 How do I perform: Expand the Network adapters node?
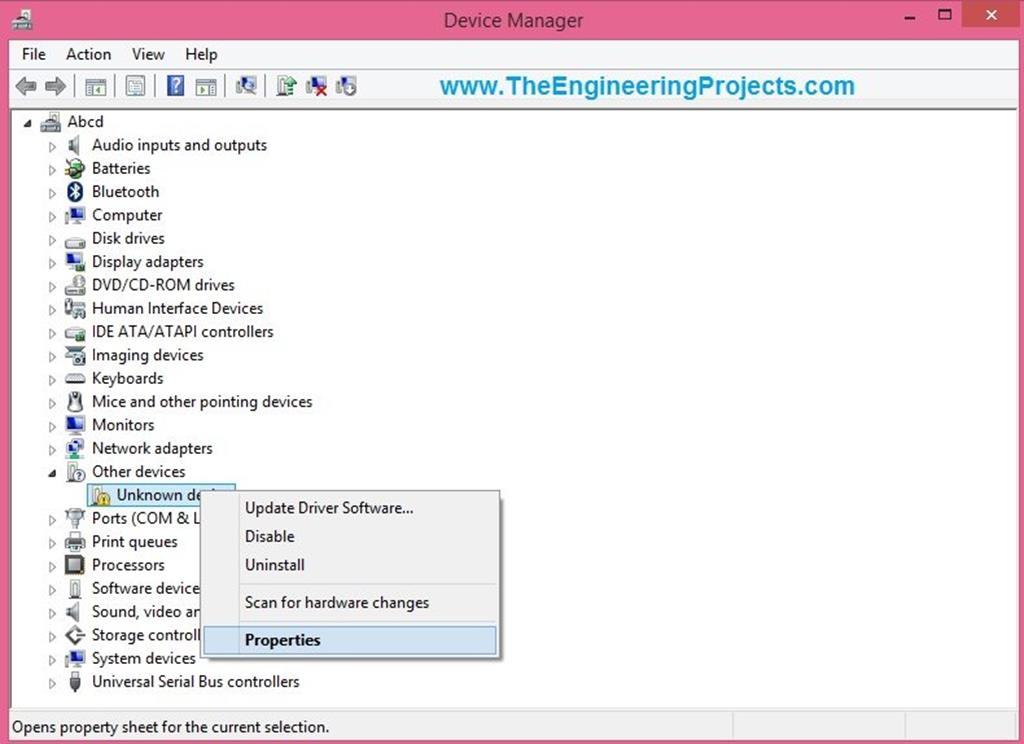[x=52, y=448]
